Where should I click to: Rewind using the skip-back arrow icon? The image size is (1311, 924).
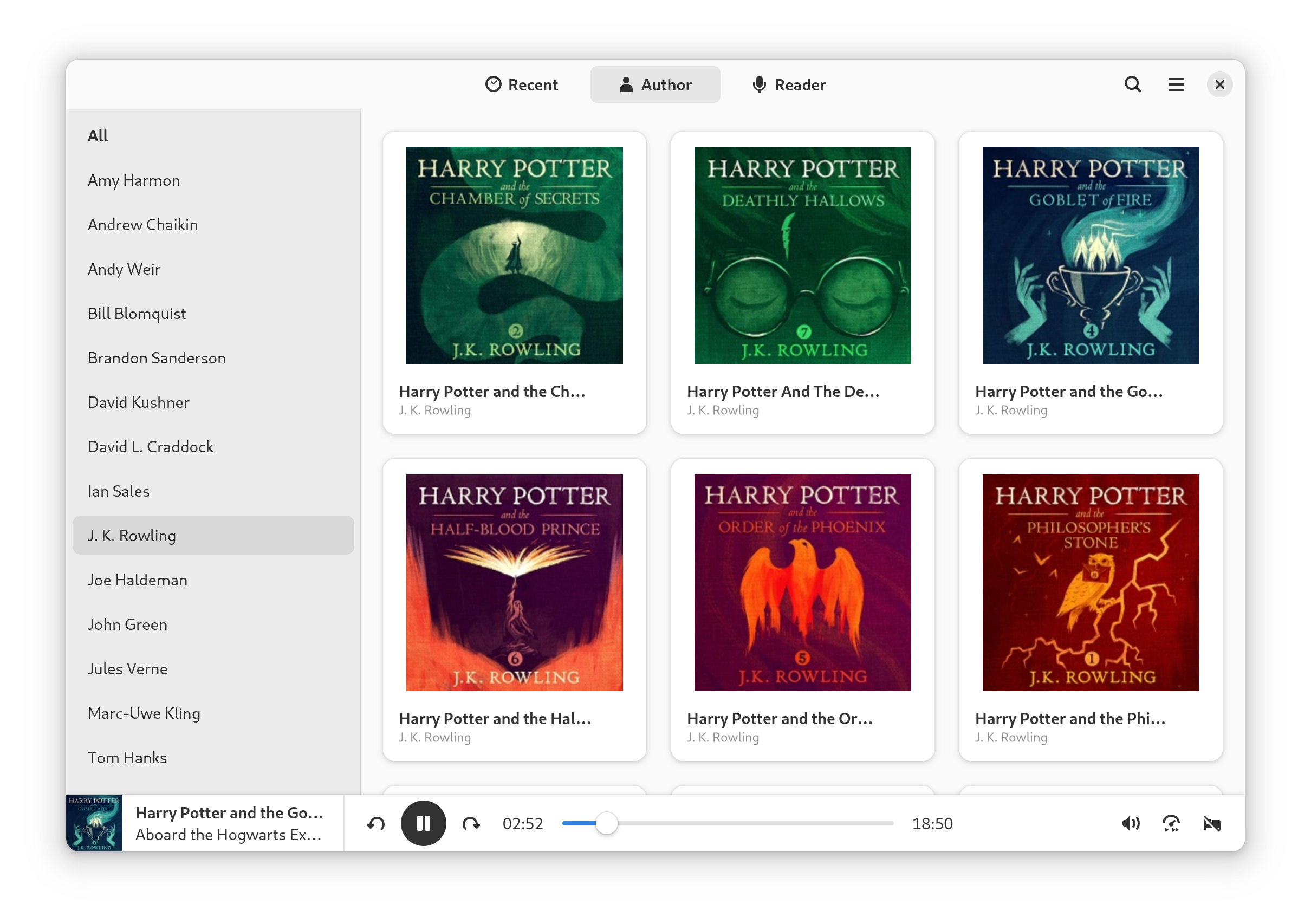376,823
